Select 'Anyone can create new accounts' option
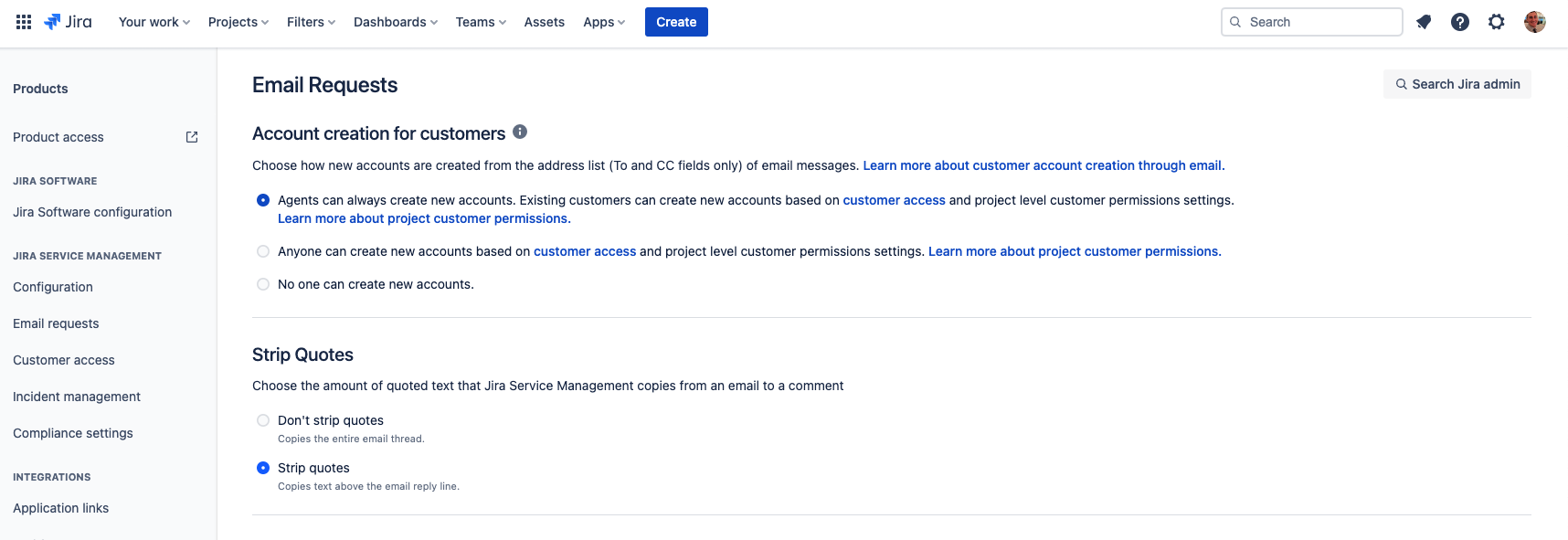1568x540 pixels. [263, 251]
